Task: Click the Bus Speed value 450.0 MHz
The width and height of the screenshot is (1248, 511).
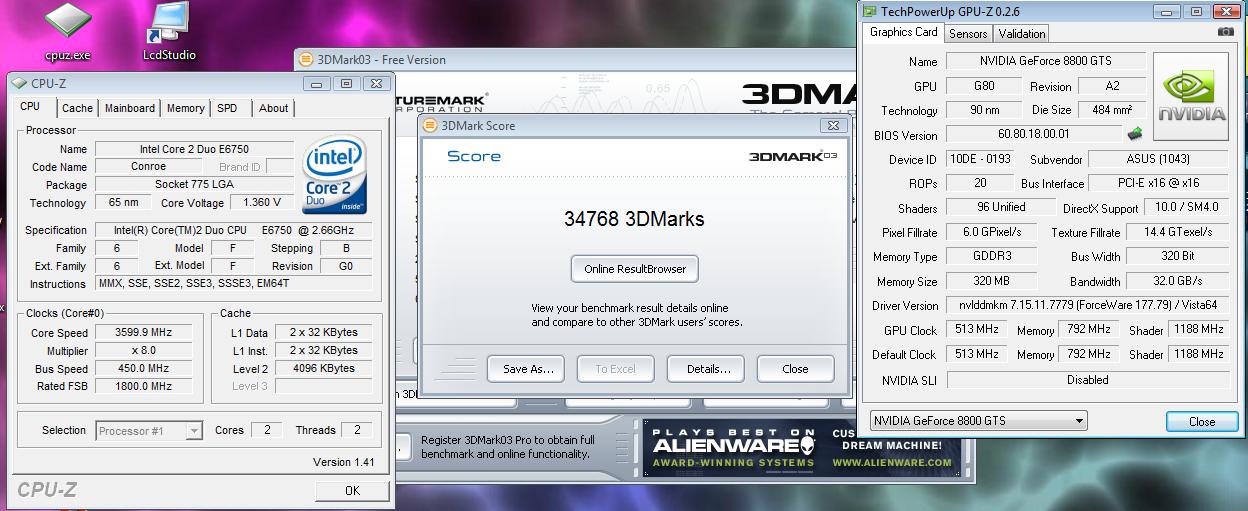Action: (146, 369)
